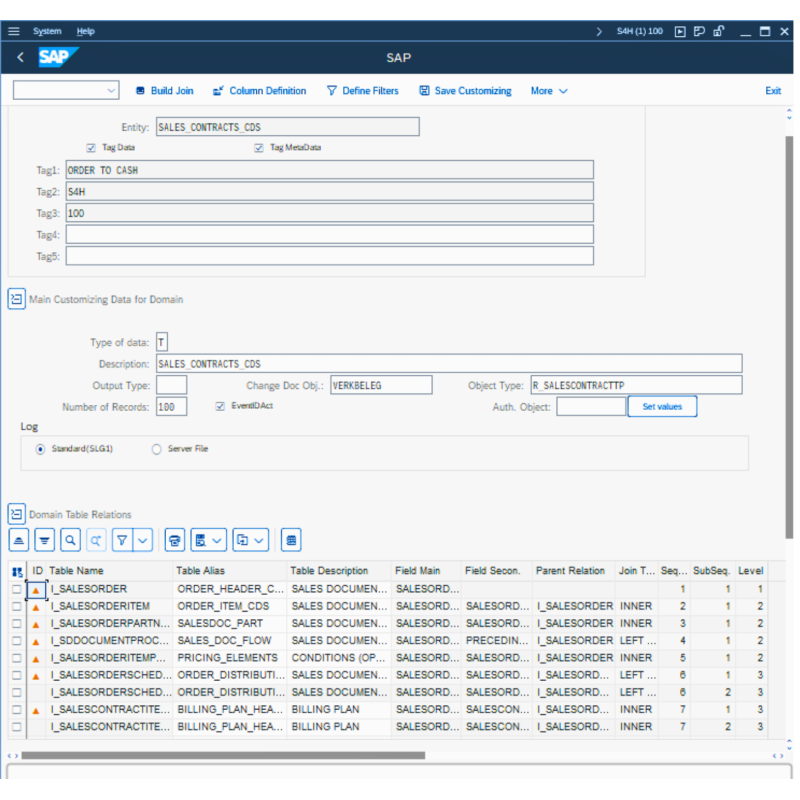Open the Help menu
Image resolution: width=800 pixels, height=800 pixels.
(x=86, y=31)
